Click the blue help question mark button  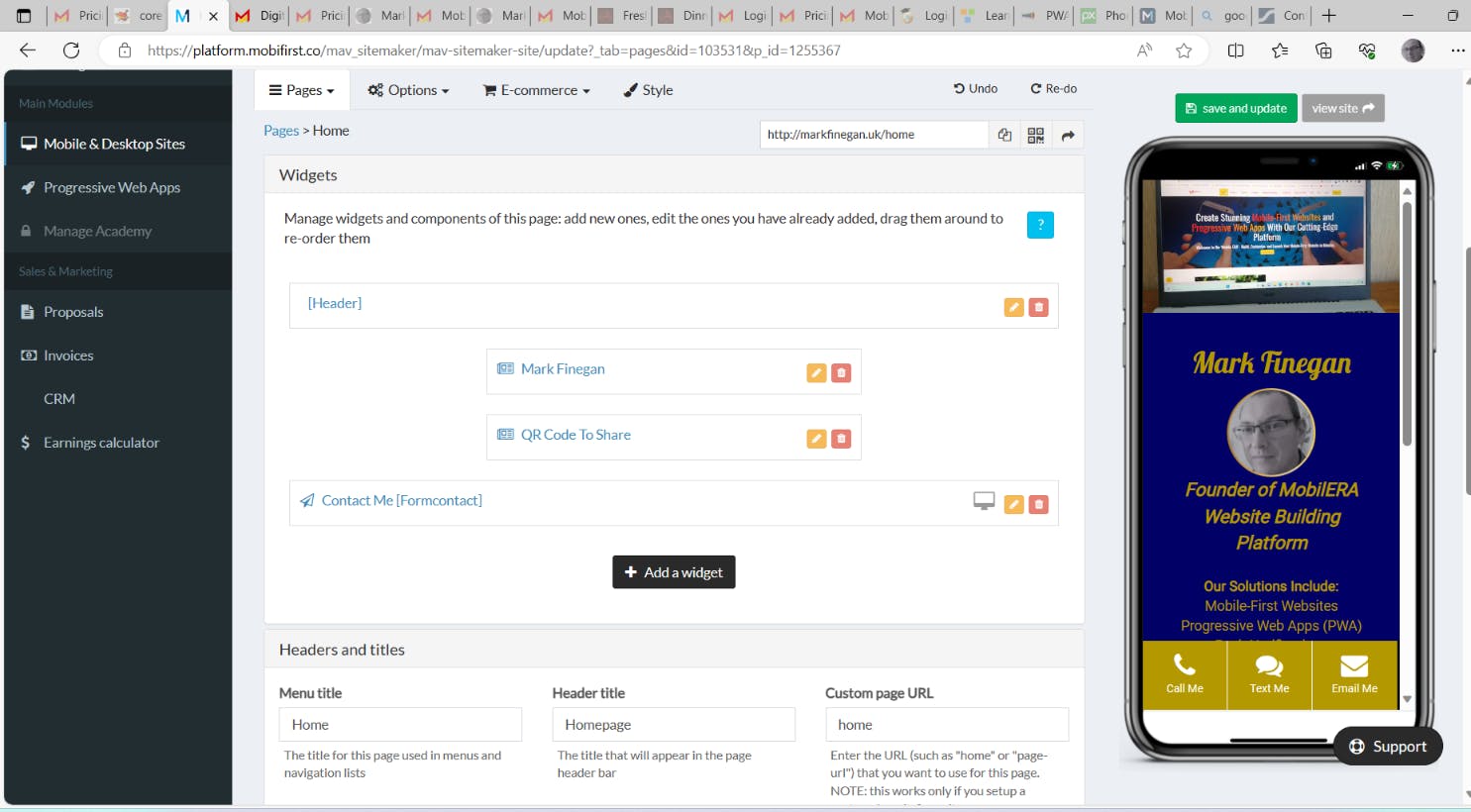click(1040, 225)
